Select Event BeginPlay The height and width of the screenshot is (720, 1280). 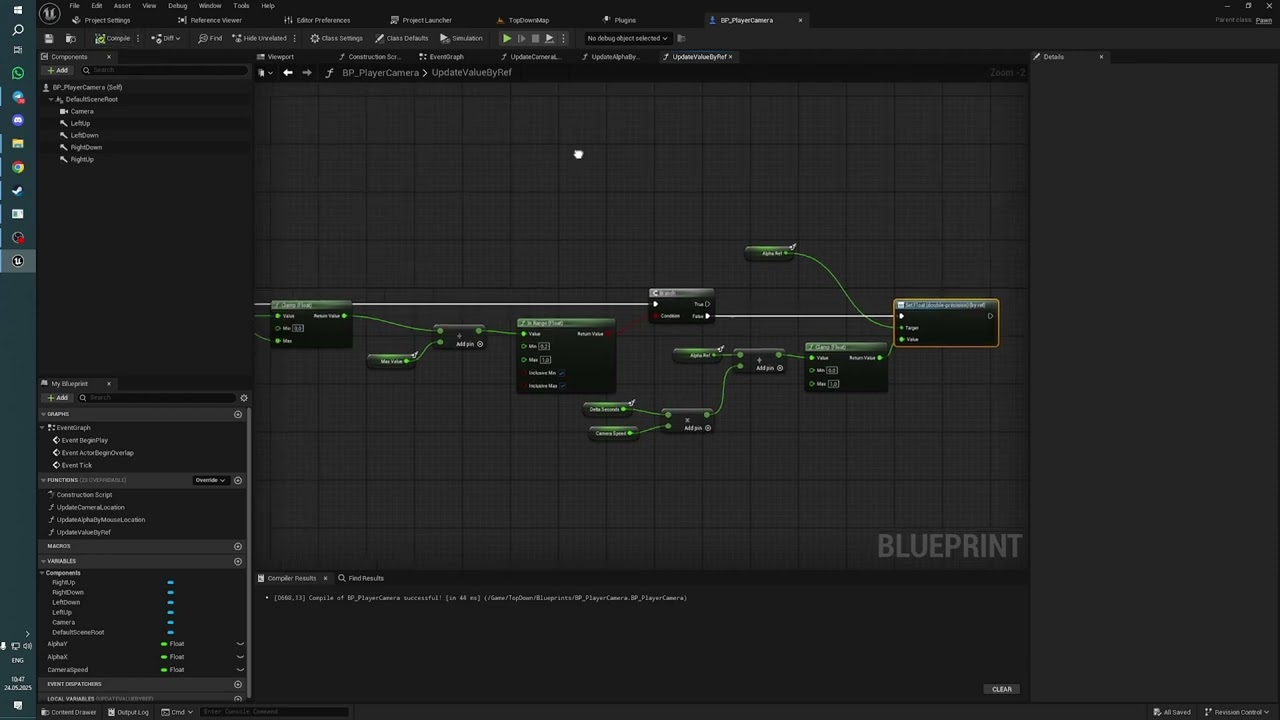tap(84, 440)
